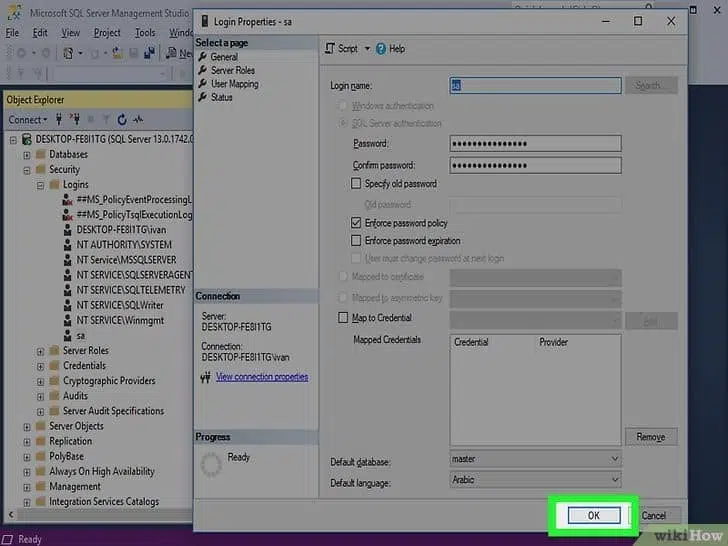Click into the Password field
The height and width of the screenshot is (546, 728).
click(535, 144)
